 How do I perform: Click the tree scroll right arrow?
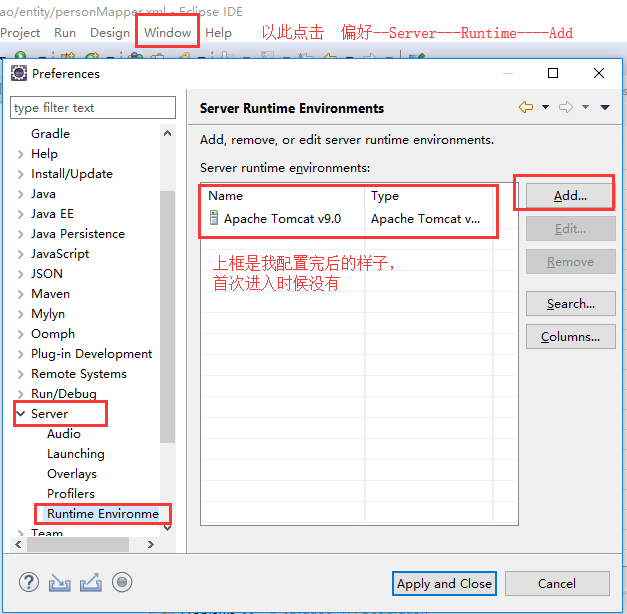pos(151,544)
